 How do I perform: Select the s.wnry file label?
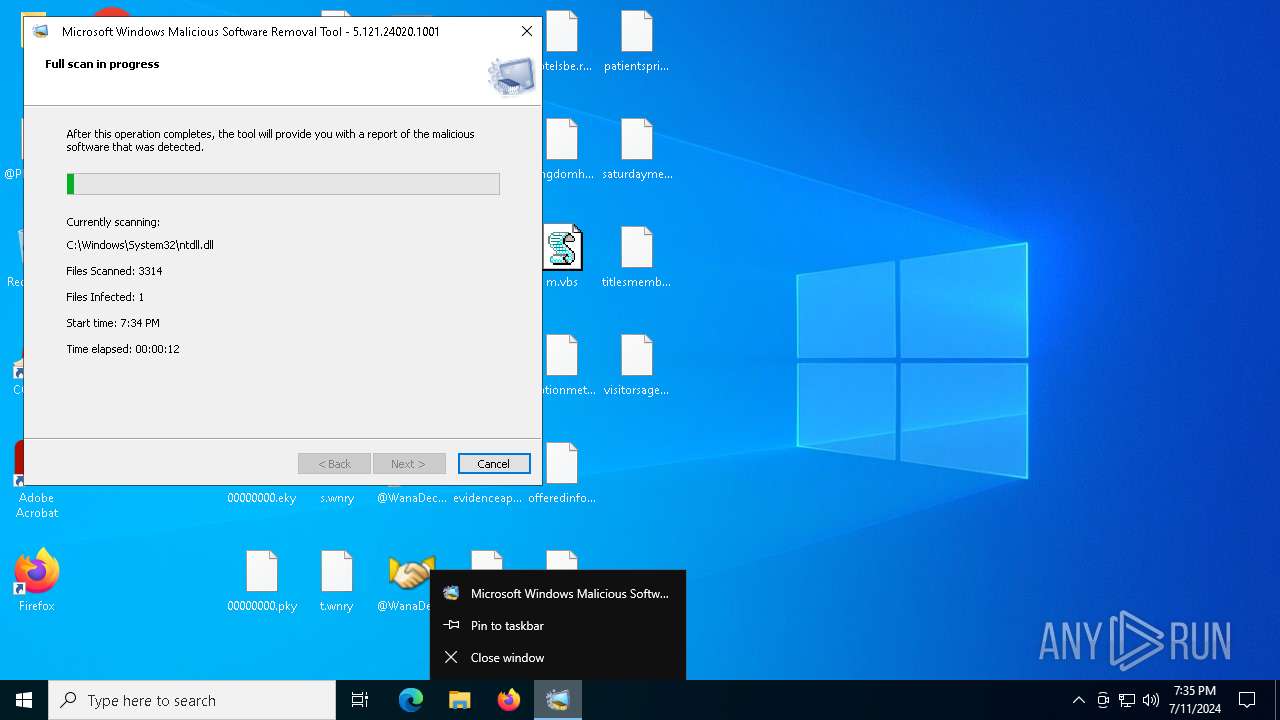point(337,498)
